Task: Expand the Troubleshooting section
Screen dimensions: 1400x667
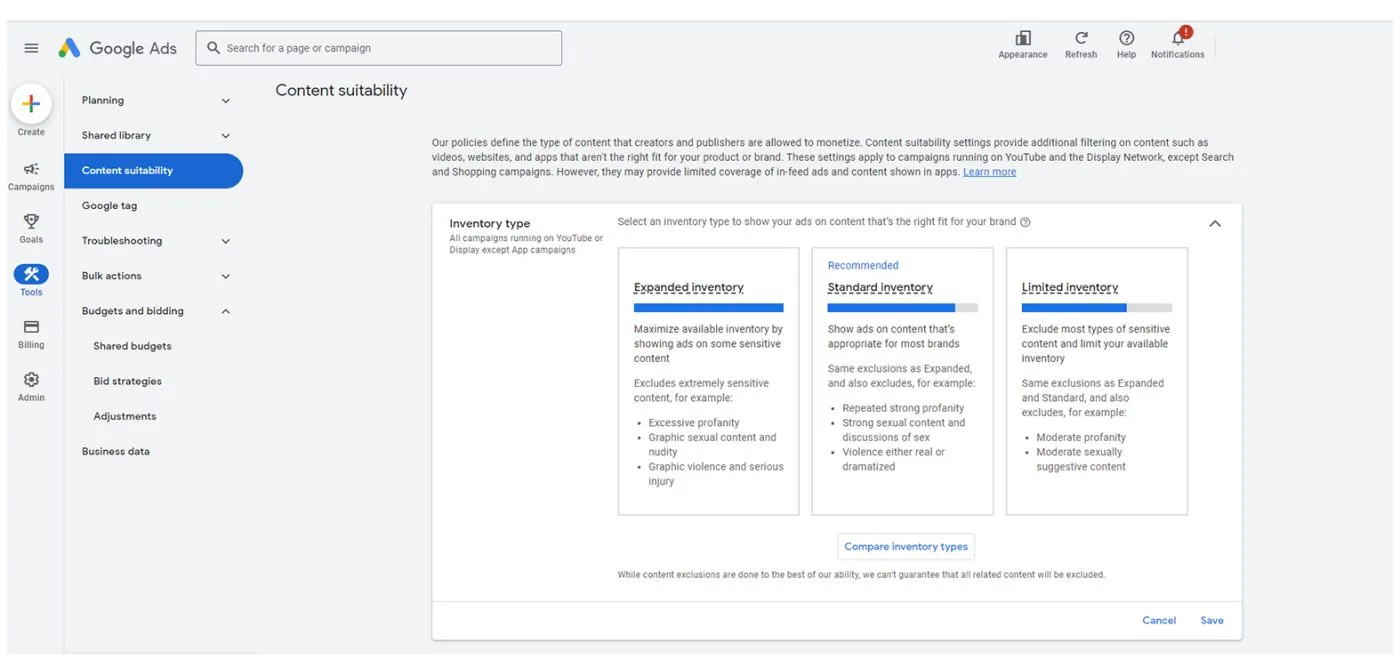Action: [x=225, y=241]
